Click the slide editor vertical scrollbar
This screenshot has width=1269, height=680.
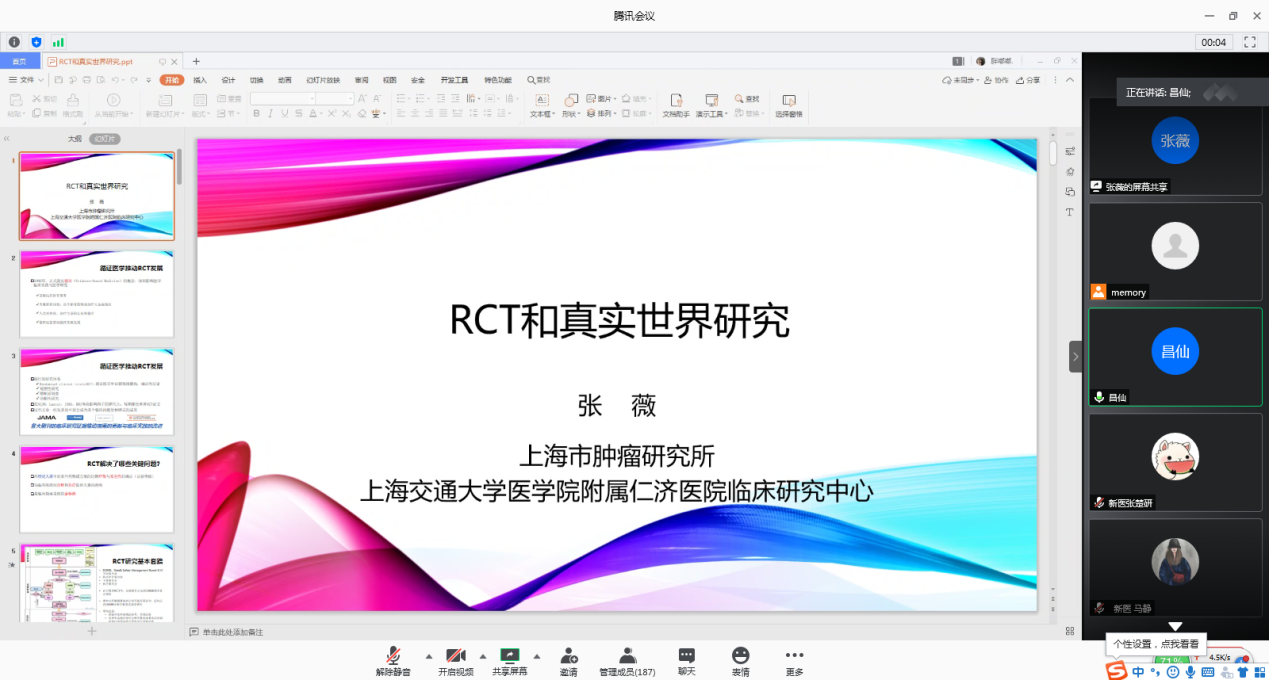click(x=1052, y=380)
